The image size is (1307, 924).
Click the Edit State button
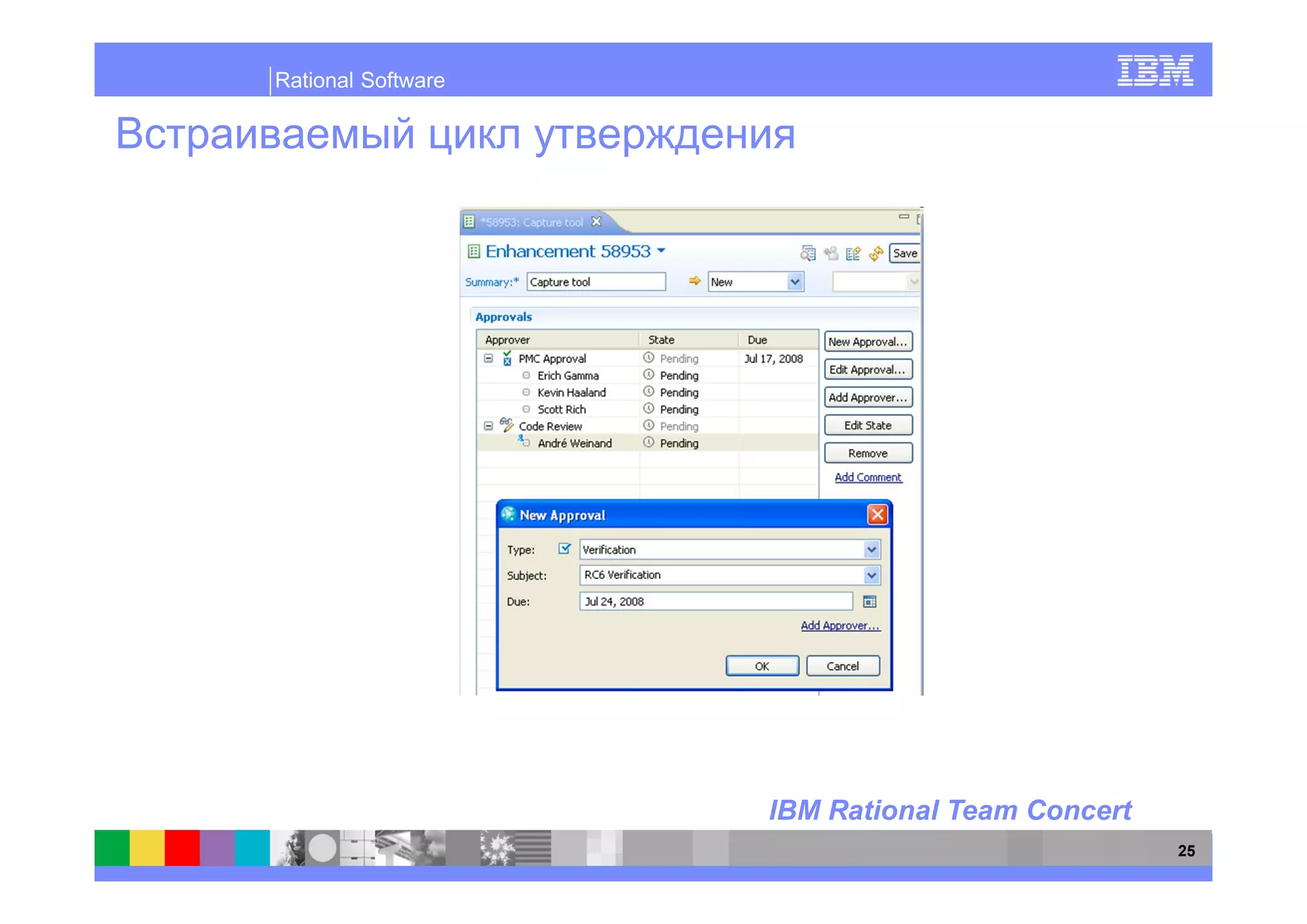(x=868, y=425)
